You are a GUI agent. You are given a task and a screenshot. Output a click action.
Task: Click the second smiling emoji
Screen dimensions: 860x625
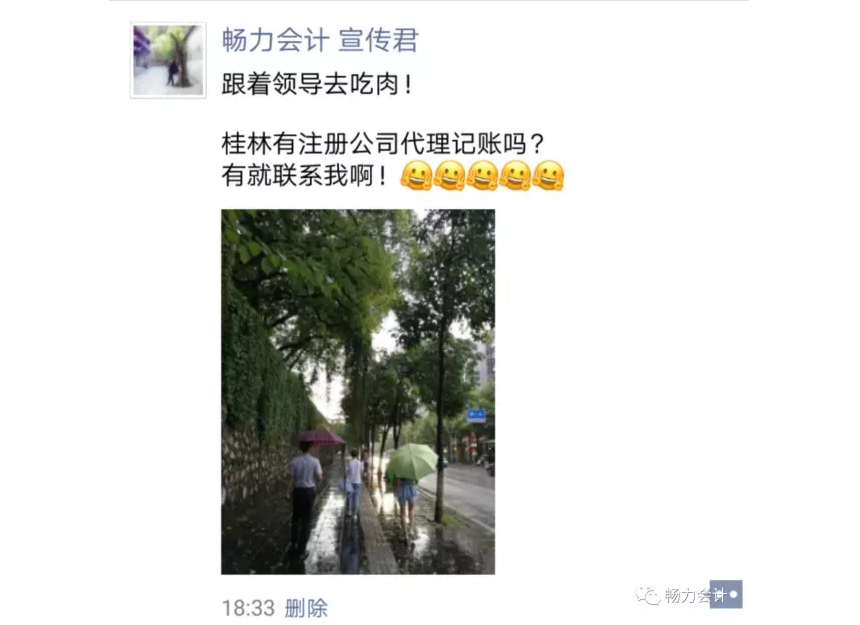pos(450,176)
